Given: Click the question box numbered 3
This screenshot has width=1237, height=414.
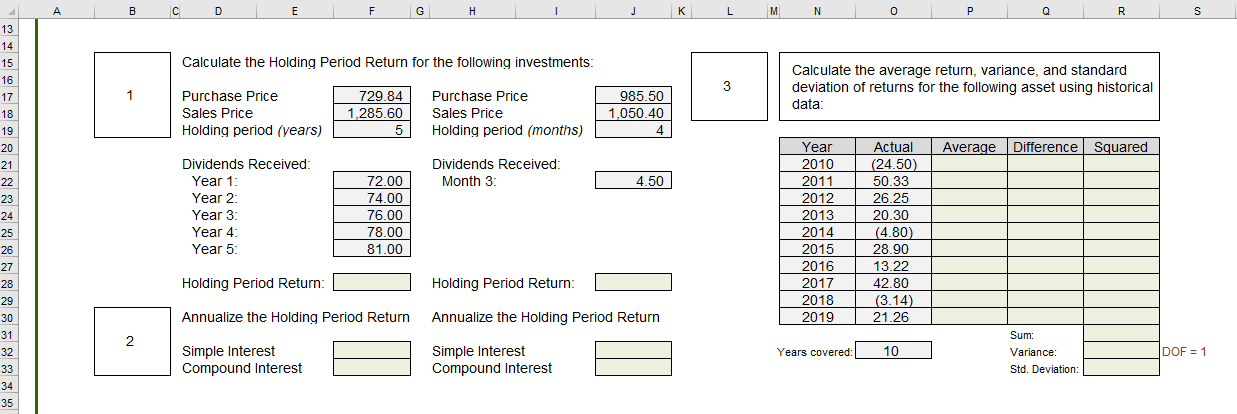Looking at the screenshot, I should (x=728, y=87).
